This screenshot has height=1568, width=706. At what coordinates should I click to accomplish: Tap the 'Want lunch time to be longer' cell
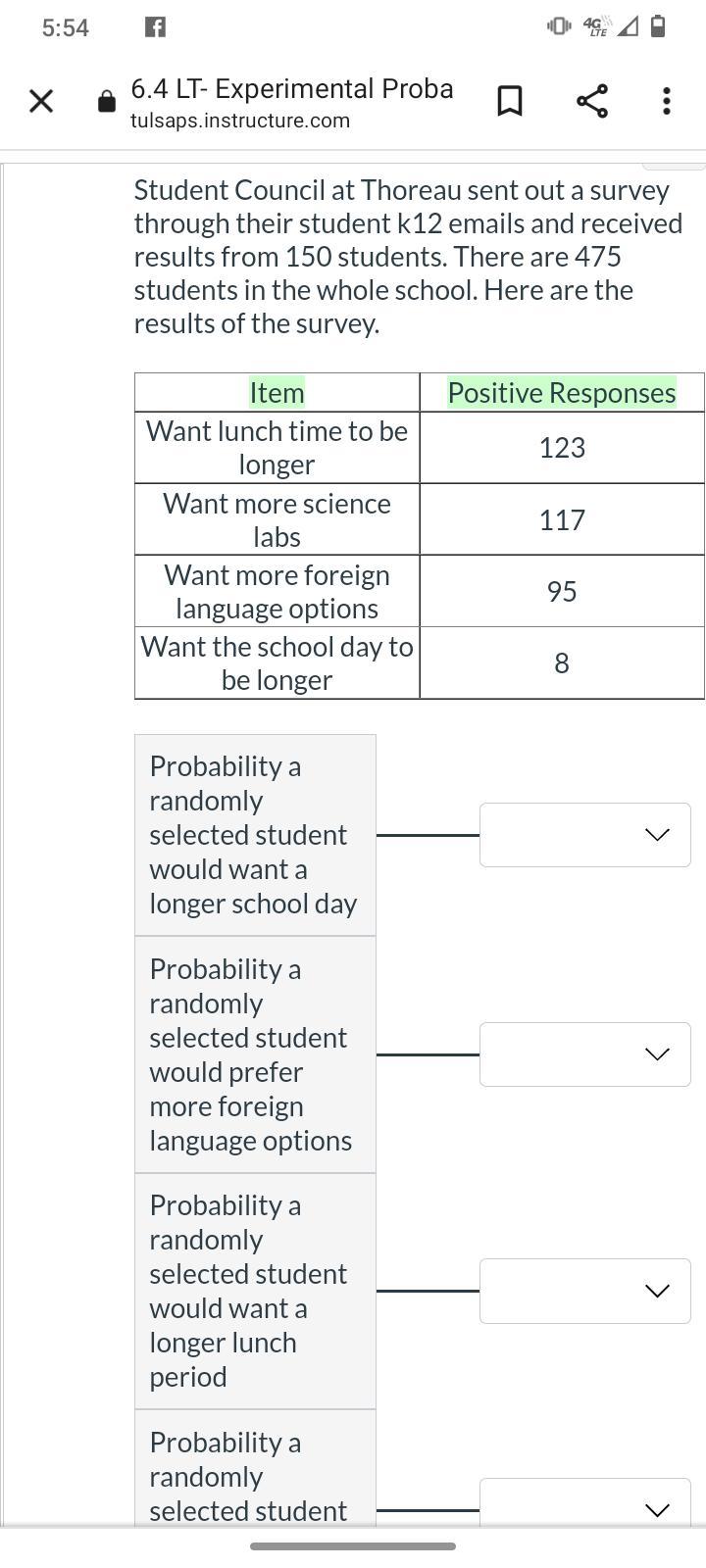(277, 448)
